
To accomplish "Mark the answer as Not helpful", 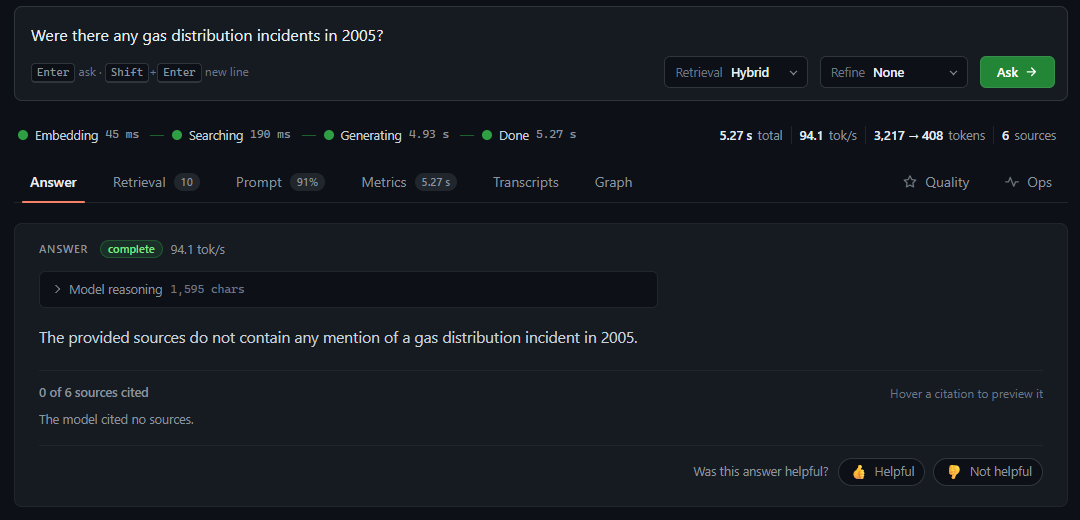I will coord(988,472).
